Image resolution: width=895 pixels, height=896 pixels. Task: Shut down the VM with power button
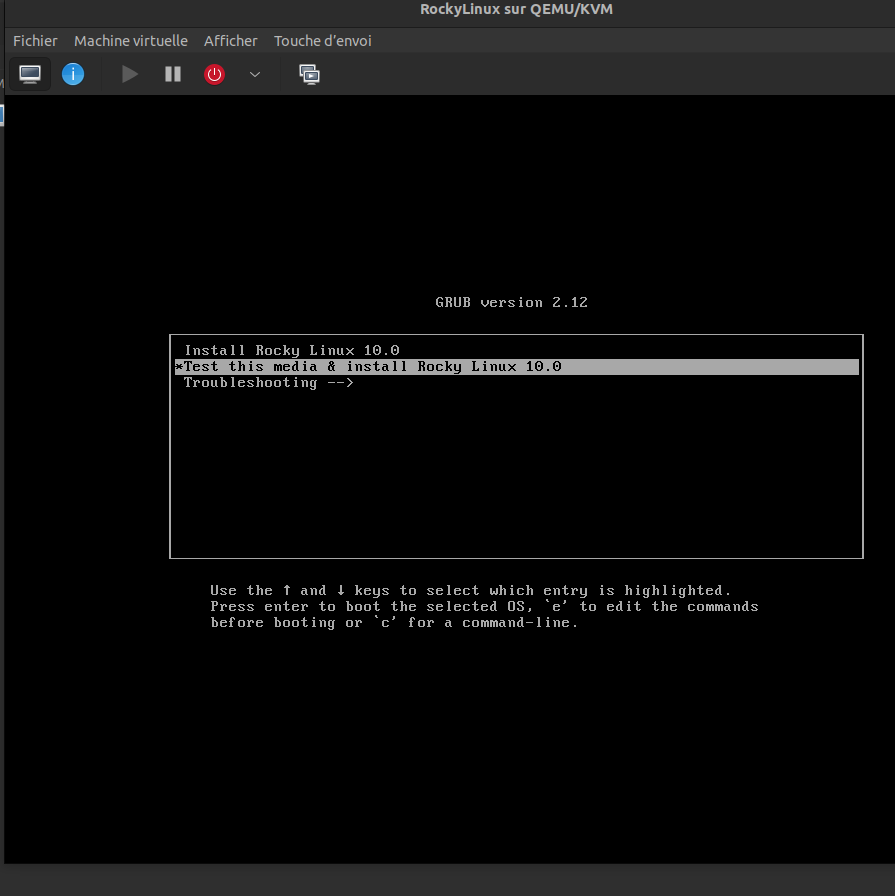coord(214,74)
